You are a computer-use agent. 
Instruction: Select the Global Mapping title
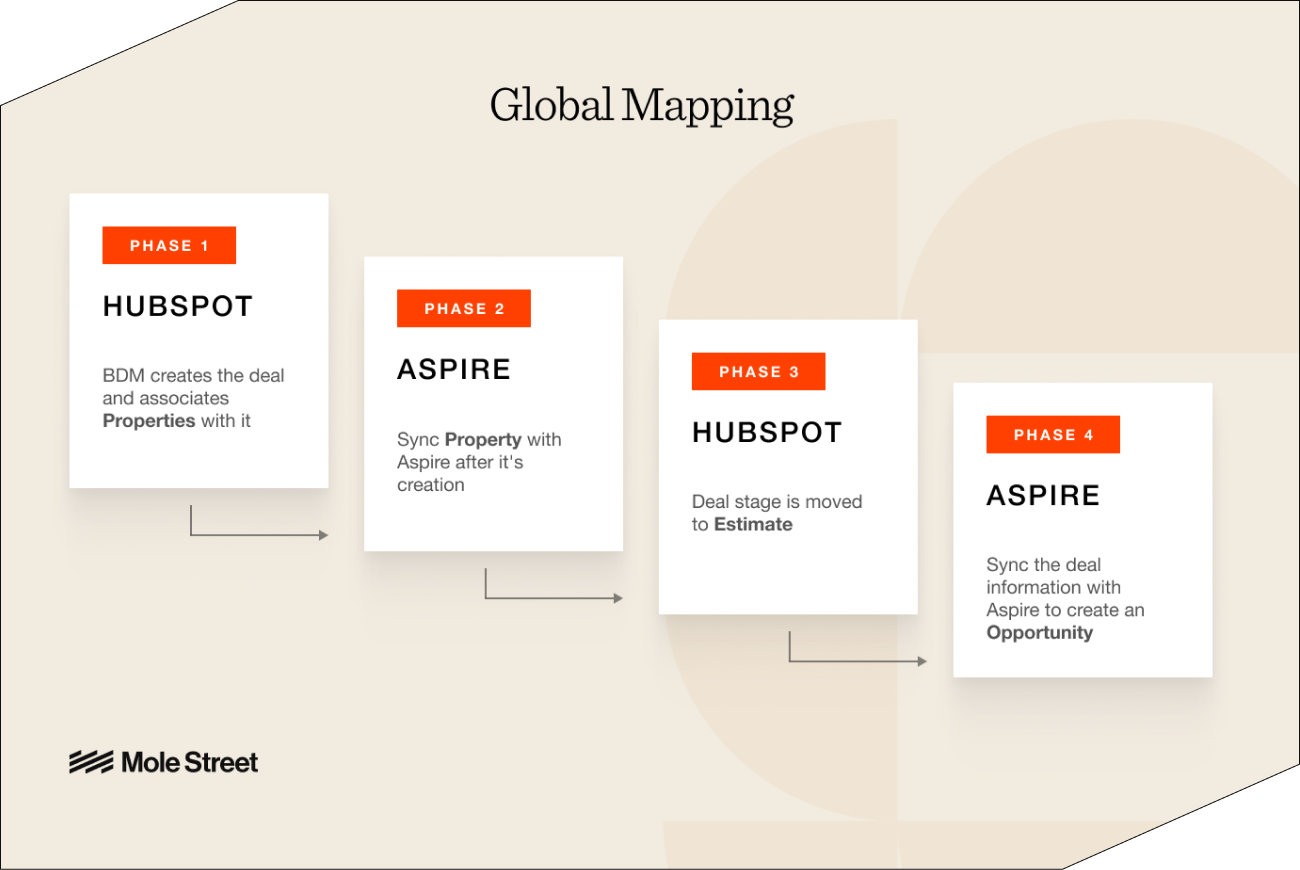click(x=642, y=106)
